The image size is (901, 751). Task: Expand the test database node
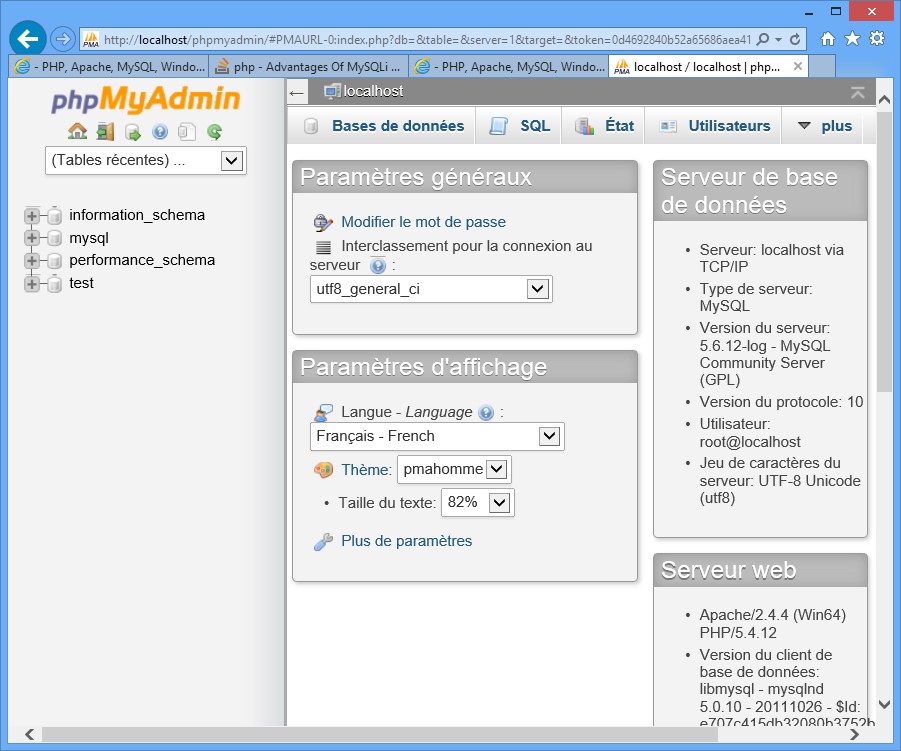tap(32, 284)
